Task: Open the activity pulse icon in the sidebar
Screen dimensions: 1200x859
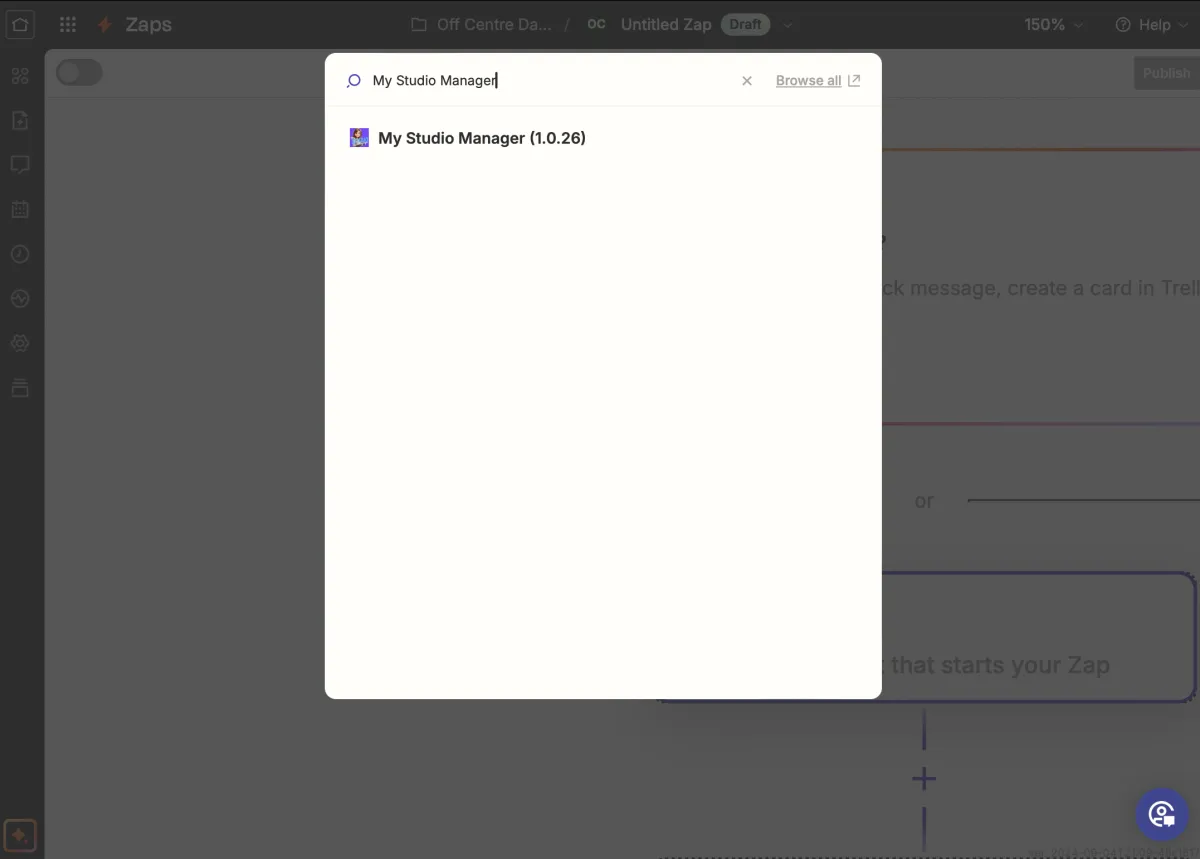Action: 20,298
